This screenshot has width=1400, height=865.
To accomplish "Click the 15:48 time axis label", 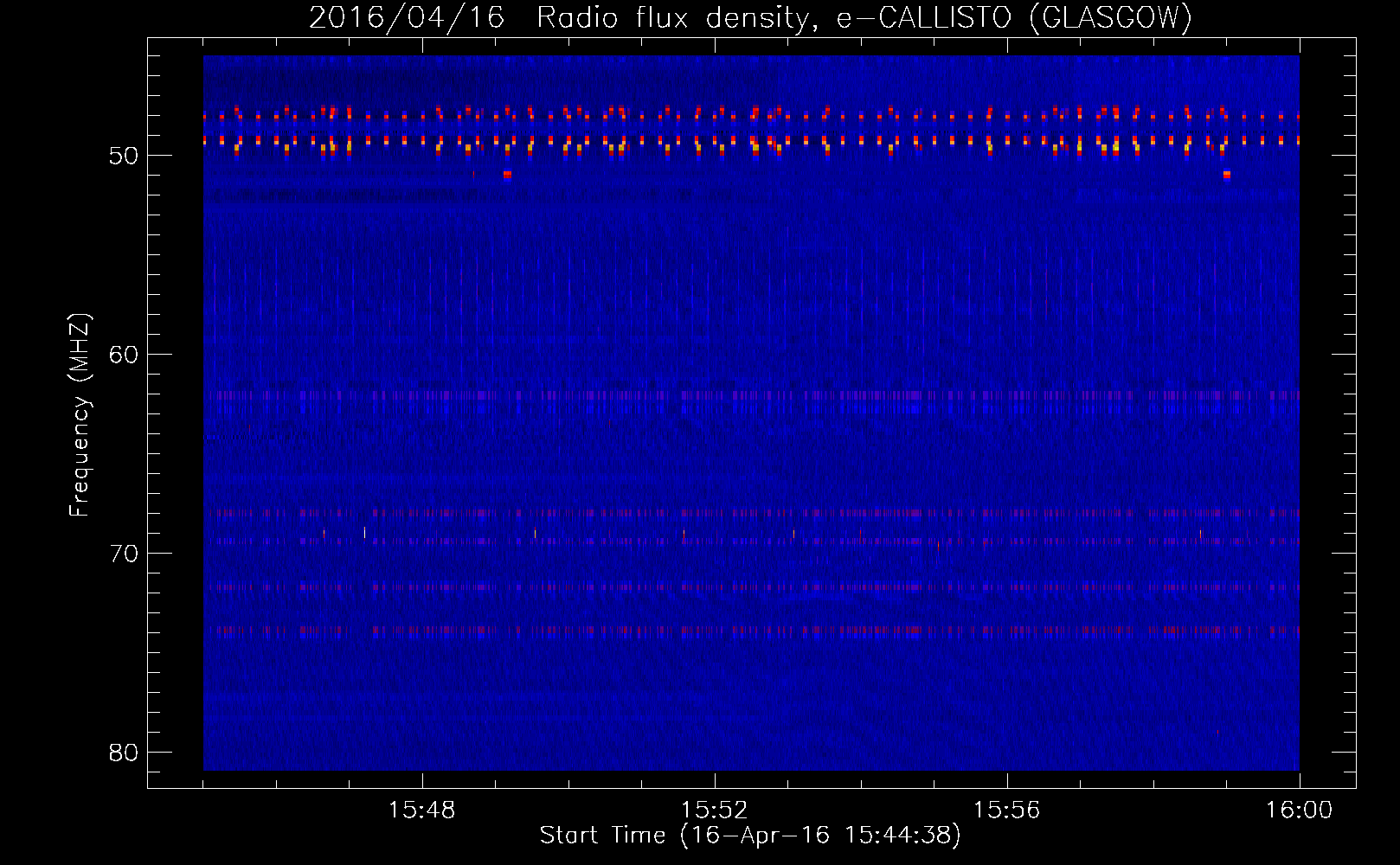I will coord(421,811).
